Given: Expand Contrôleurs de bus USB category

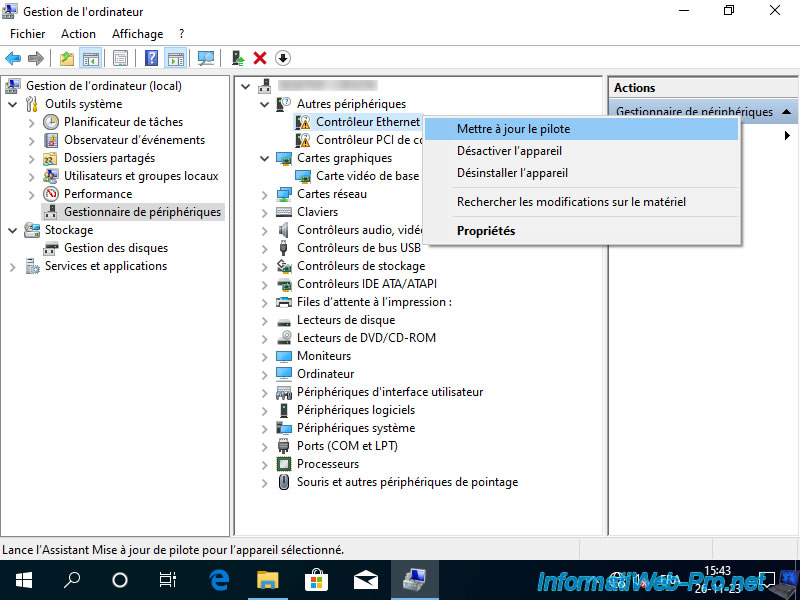Looking at the screenshot, I should [x=264, y=248].
